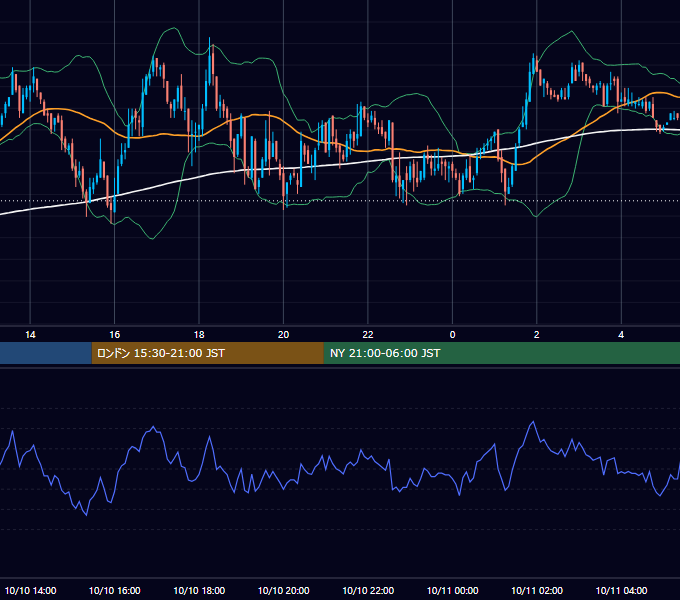Click the 16 hour axis label
The image size is (680, 600).
pos(114,335)
